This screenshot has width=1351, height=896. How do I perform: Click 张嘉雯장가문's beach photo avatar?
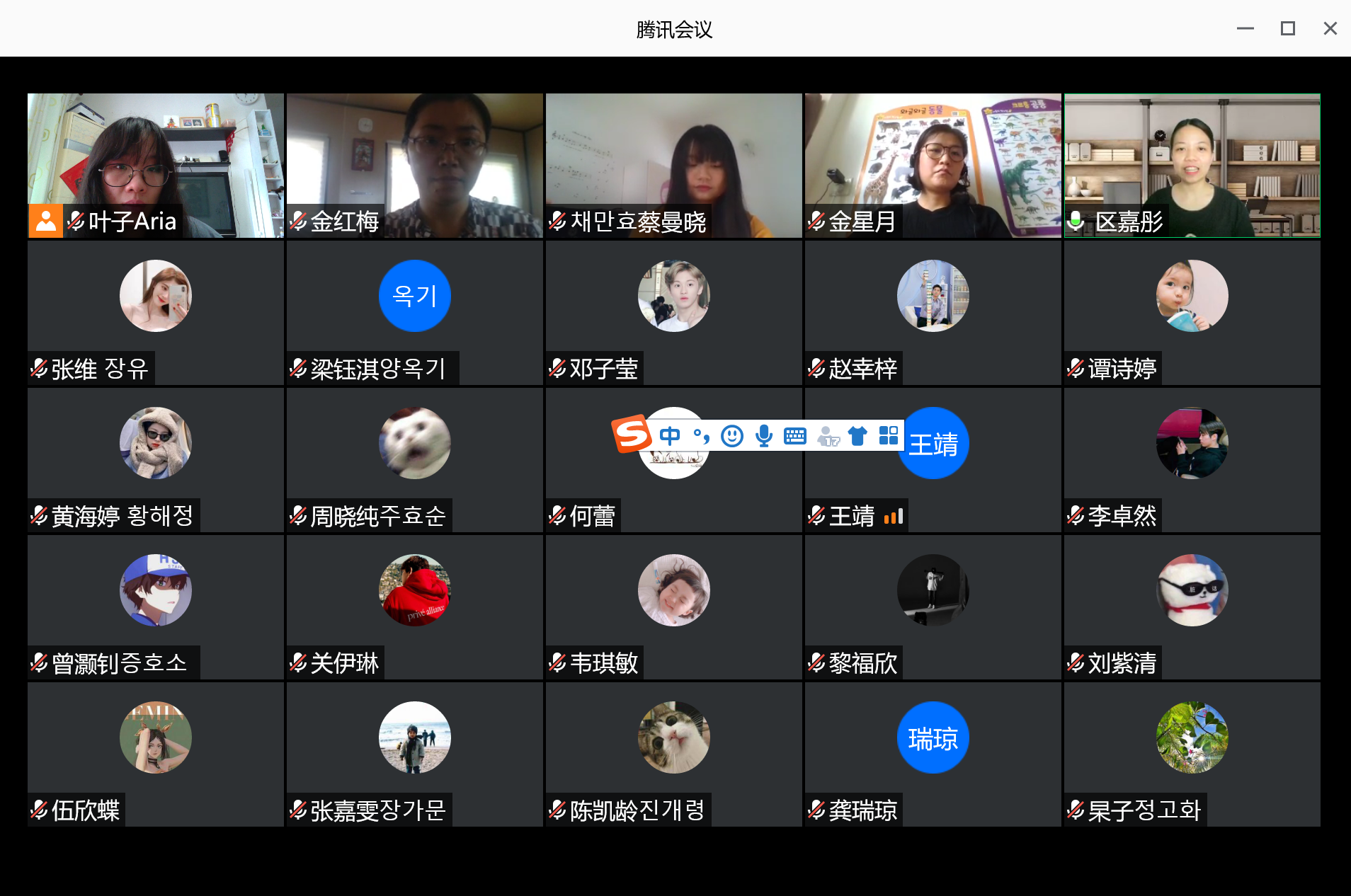click(415, 737)
